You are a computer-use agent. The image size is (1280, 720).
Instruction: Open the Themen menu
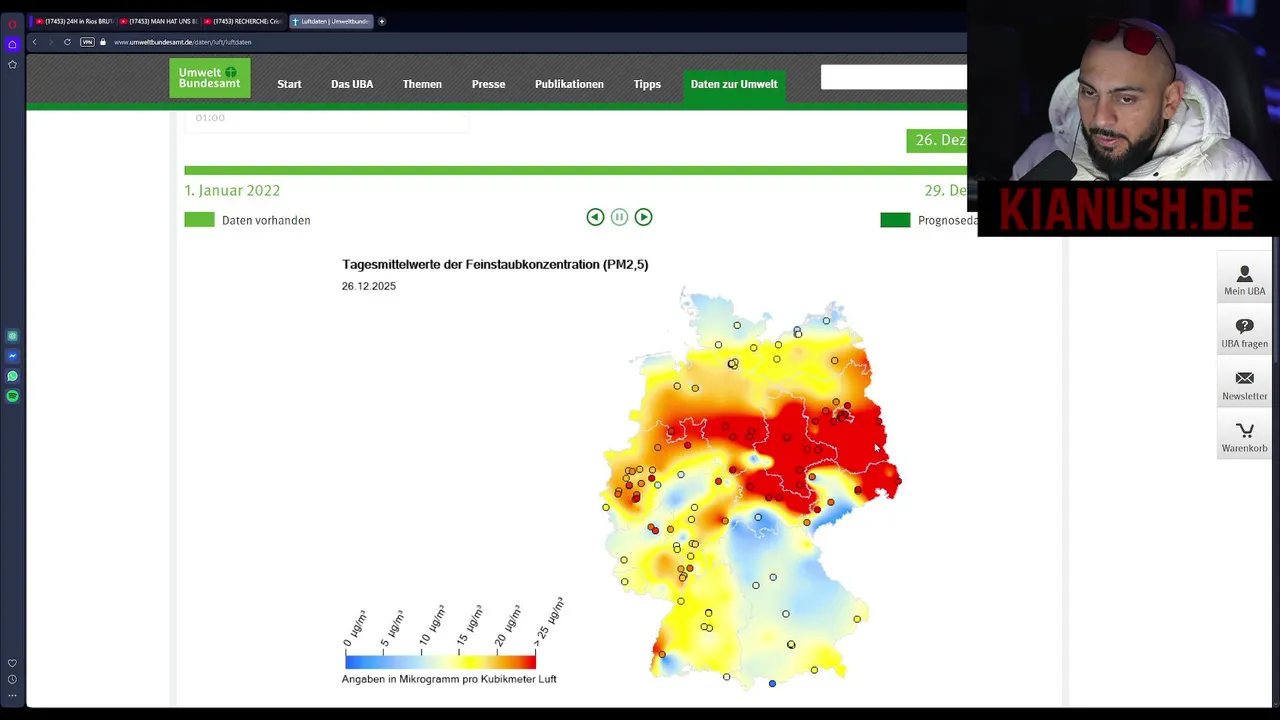pos(422,84)
